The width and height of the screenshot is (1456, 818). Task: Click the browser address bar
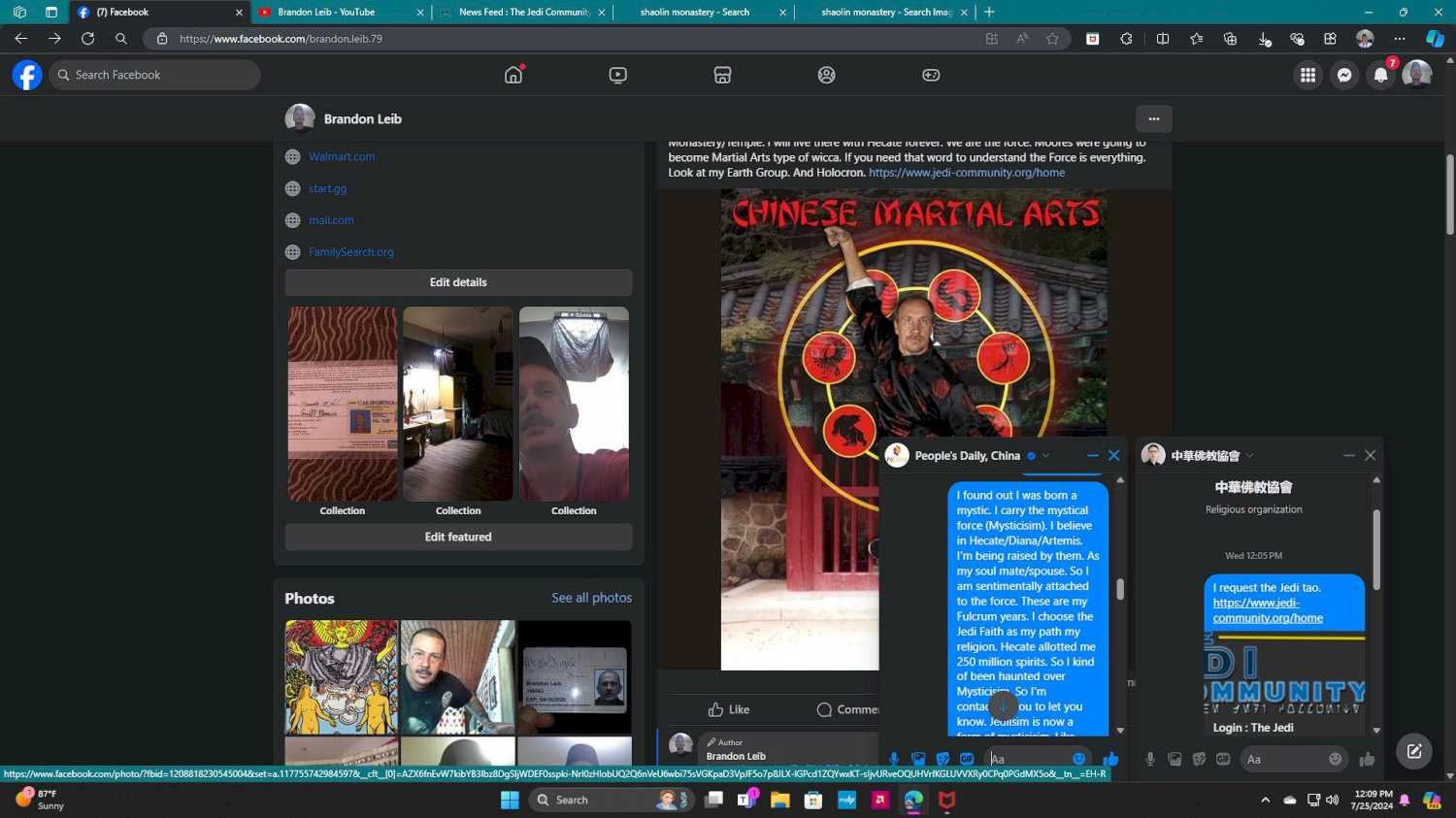click(573, 39)
